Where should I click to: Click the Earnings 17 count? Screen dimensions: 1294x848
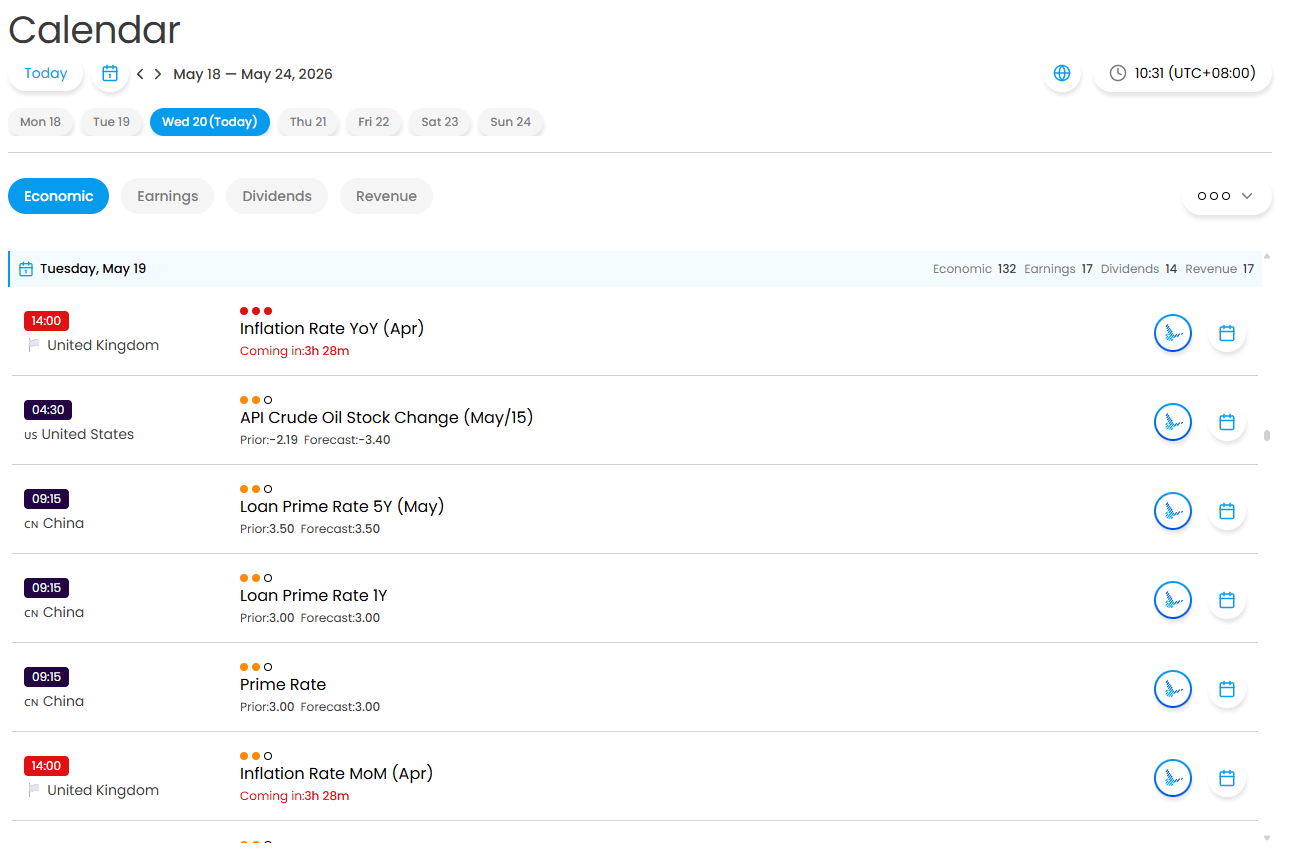(x=1058, y=269)
